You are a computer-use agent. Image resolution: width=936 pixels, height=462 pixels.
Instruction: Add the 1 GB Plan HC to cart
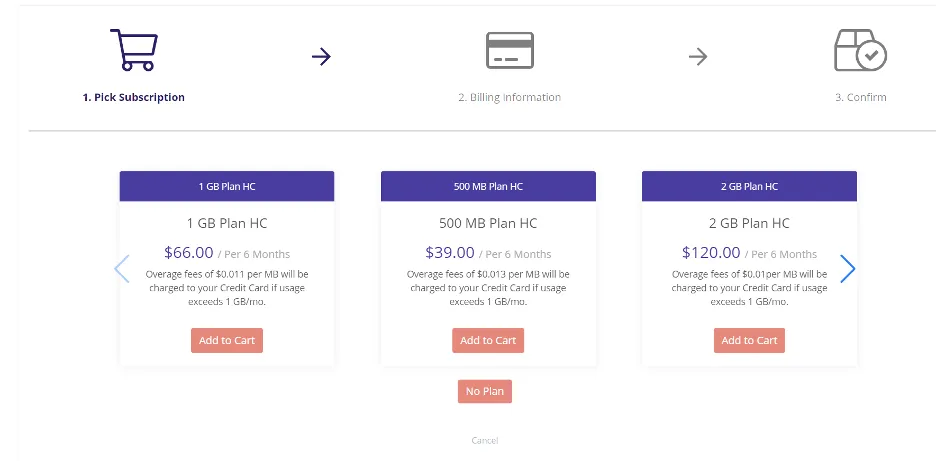click(227, 340)
